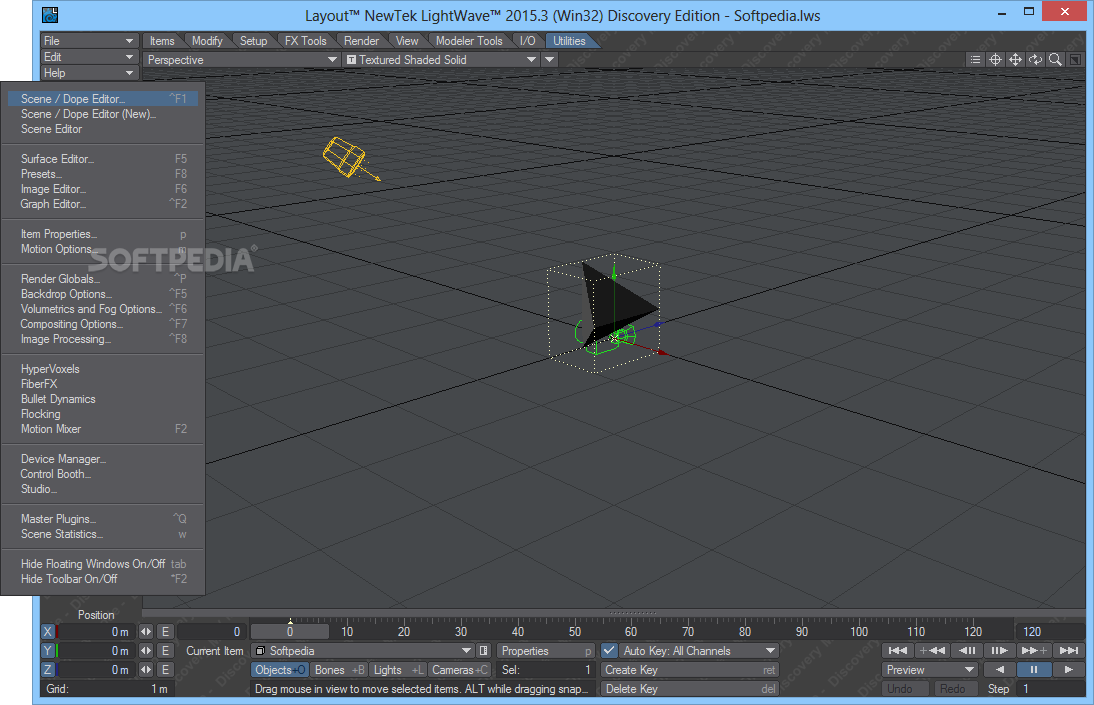Click the start frame 0 field

tap(211, 632)
